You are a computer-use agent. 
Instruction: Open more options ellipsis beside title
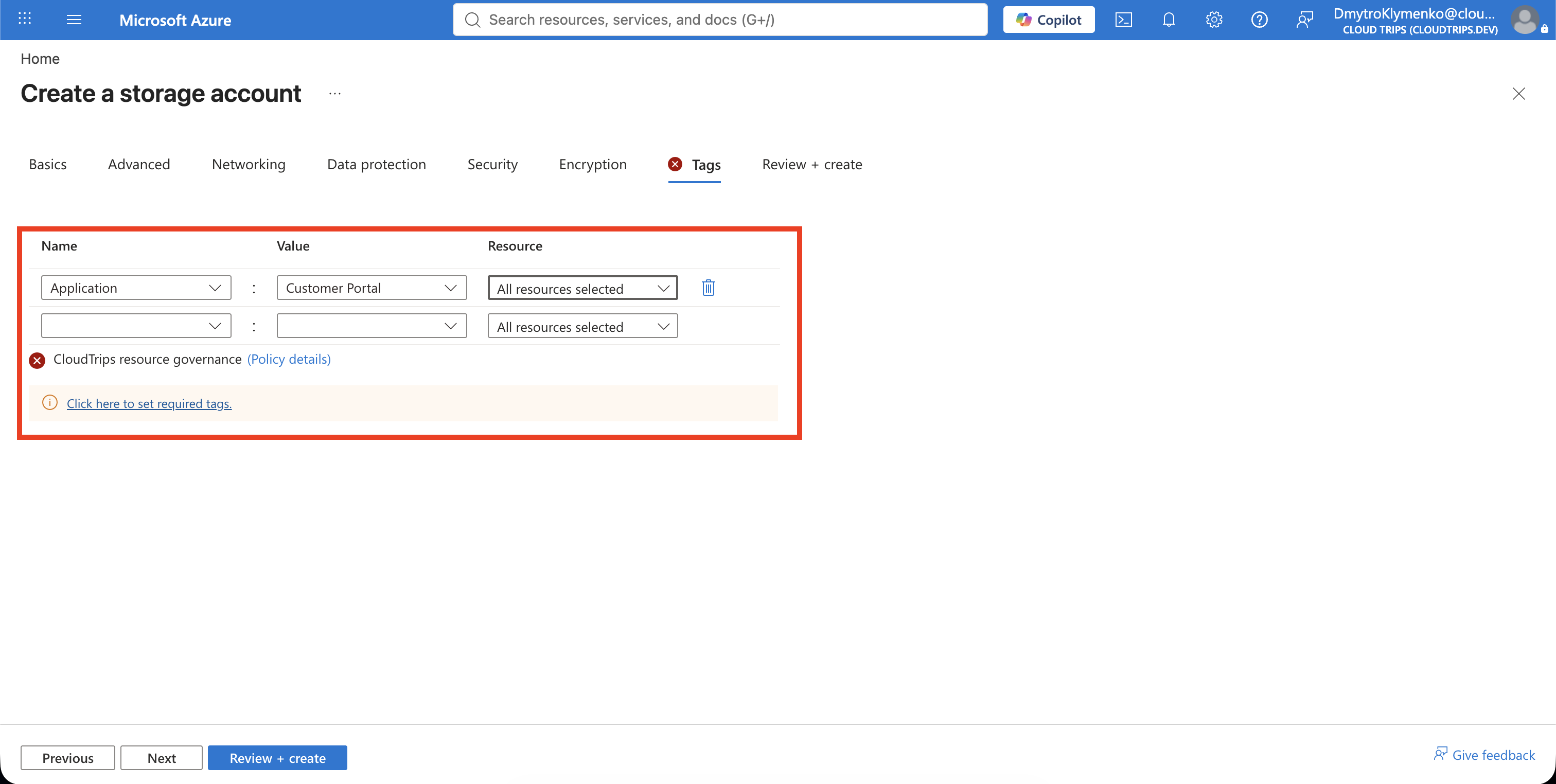point(335,94)
